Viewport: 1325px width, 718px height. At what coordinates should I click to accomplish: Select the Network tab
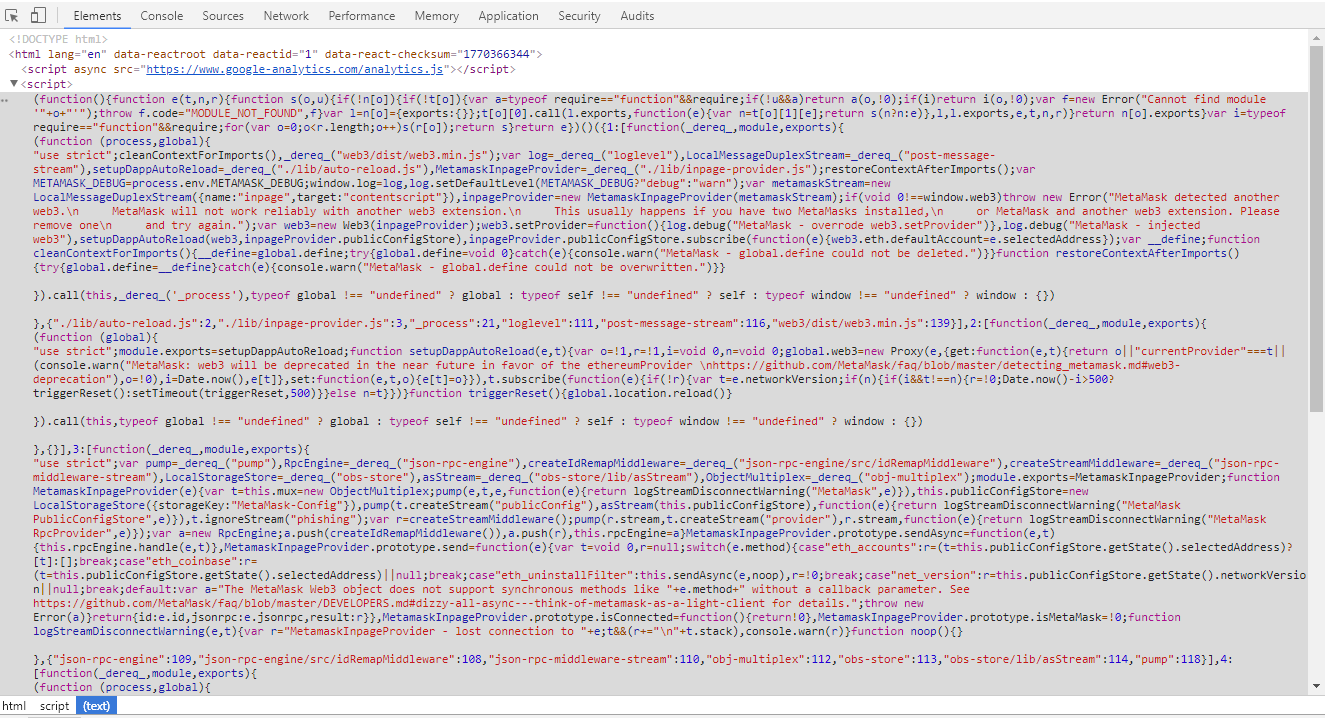[x=286, y=16]
